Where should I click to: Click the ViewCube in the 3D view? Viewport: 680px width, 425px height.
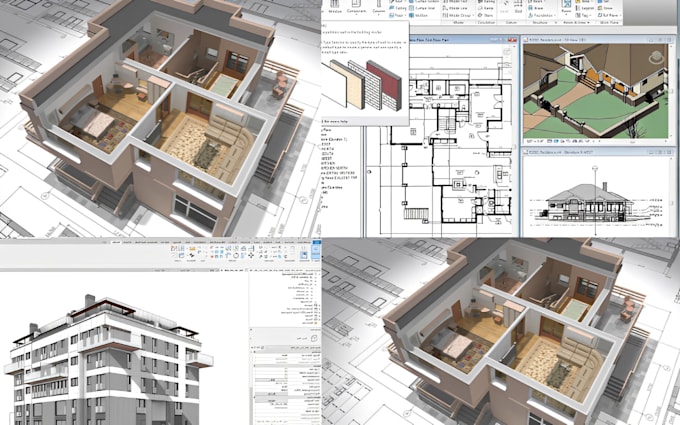[x=657, y=57]
